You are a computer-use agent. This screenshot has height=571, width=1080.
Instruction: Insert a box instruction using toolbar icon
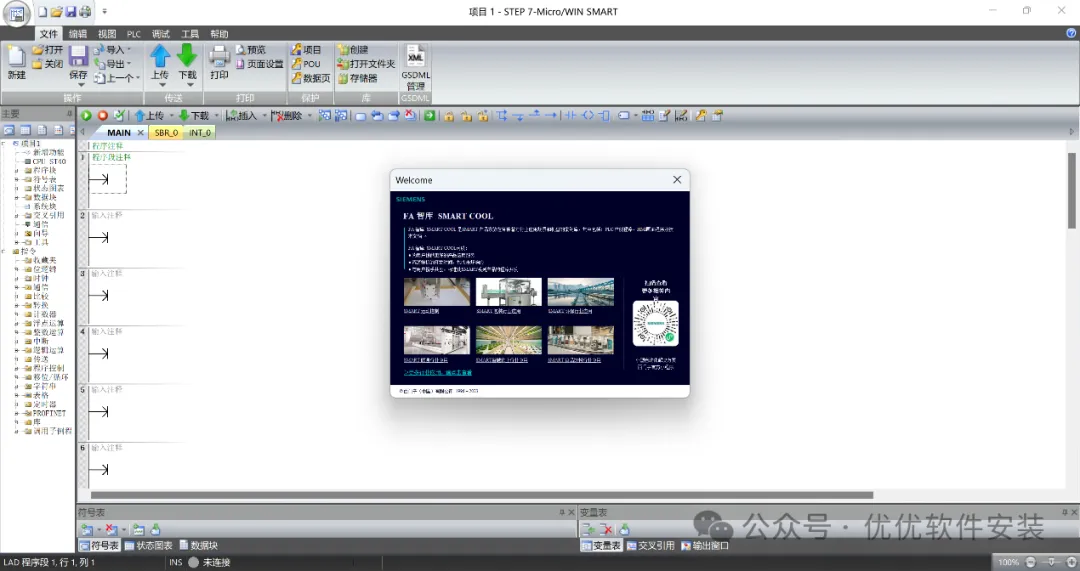pyautogui.click(x=604, y=116)
